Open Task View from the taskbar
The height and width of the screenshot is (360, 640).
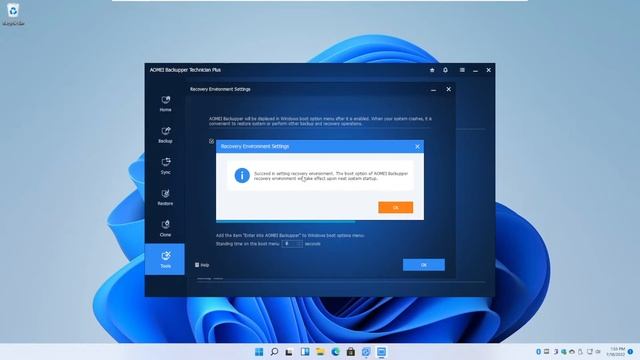point(289,352)
